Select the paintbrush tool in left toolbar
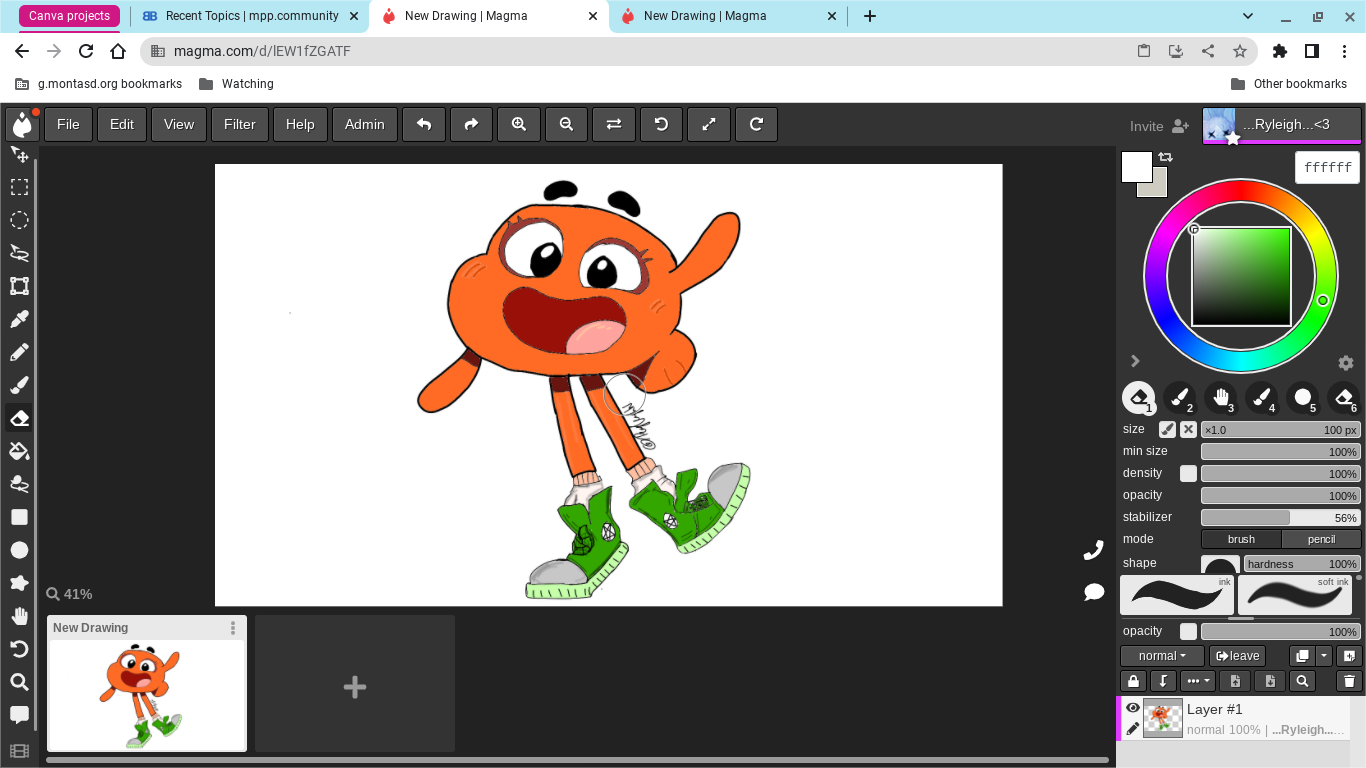Viewport: 1366px width, 768px height. coord(19,385)
